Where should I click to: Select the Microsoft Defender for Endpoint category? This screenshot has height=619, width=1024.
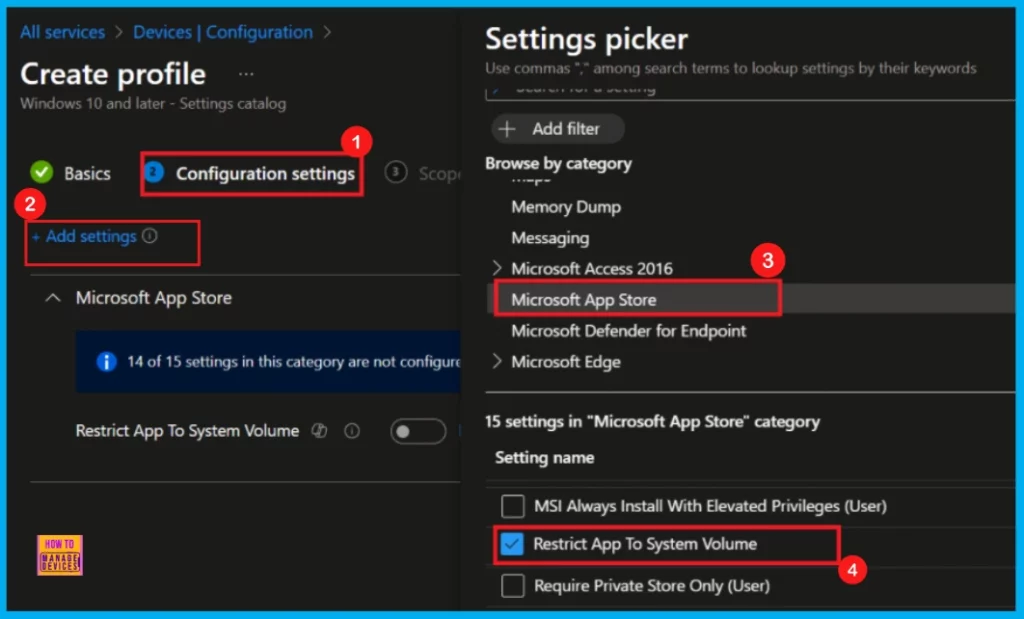628,331
